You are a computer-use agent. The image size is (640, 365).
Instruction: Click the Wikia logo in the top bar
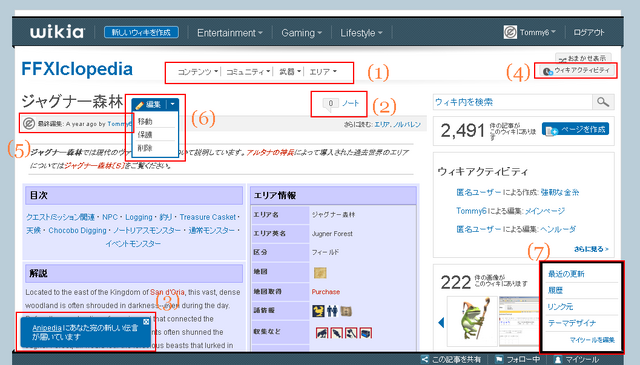point(57,32)
